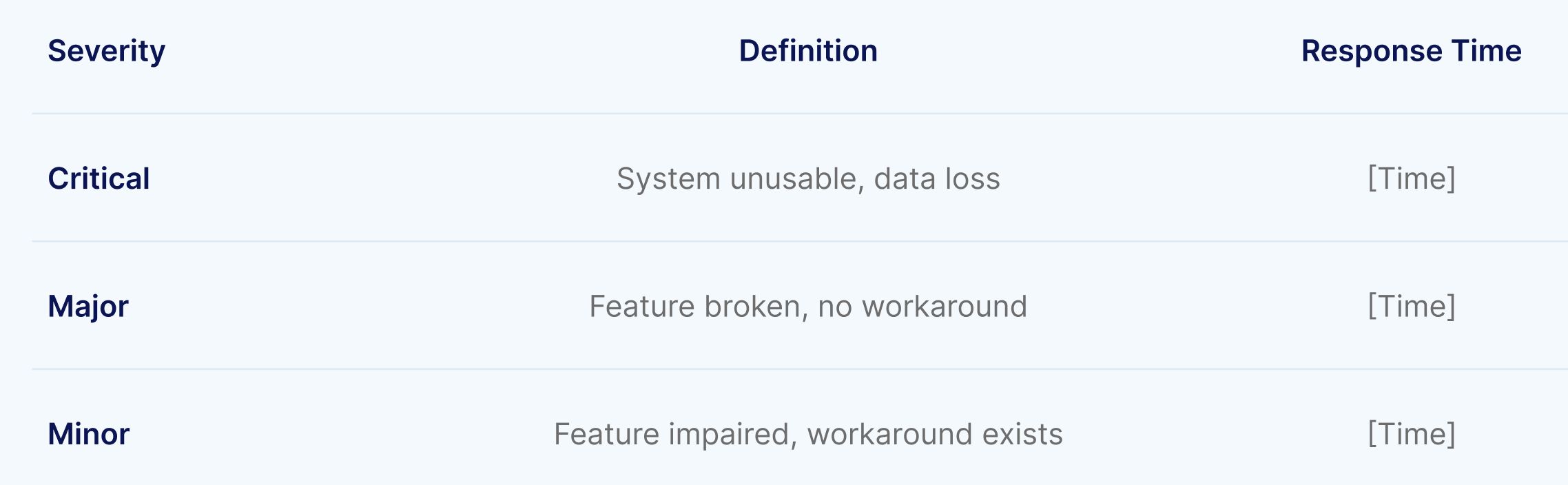The image size is (1568, 485).
Task: Click the word 'Time' in header
Action: click(1487, 51)
